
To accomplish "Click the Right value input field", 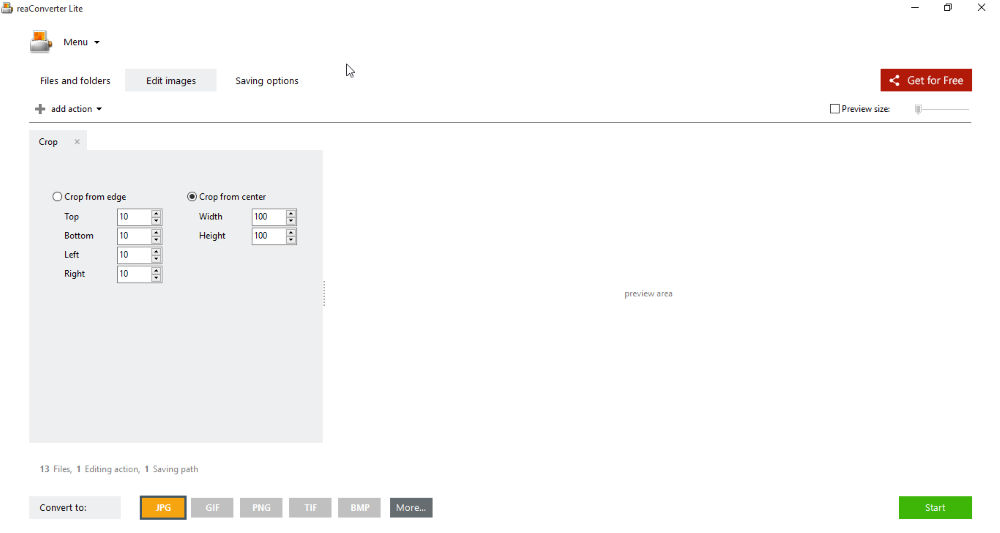I will 134,274.
